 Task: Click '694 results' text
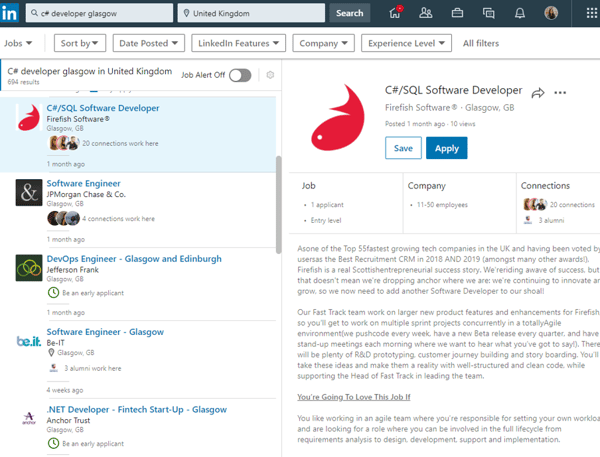click(x=23, y=82)
